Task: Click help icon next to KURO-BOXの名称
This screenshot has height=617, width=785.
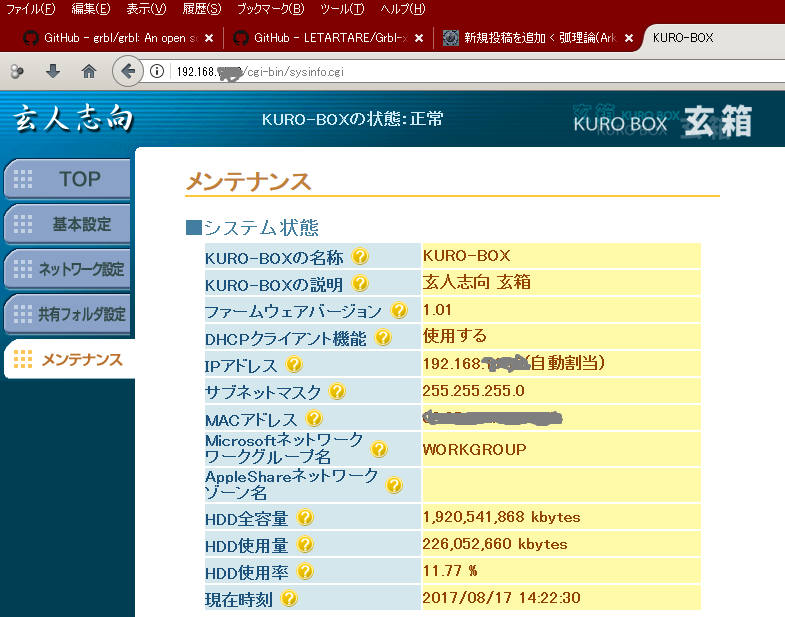Action: 360,258
